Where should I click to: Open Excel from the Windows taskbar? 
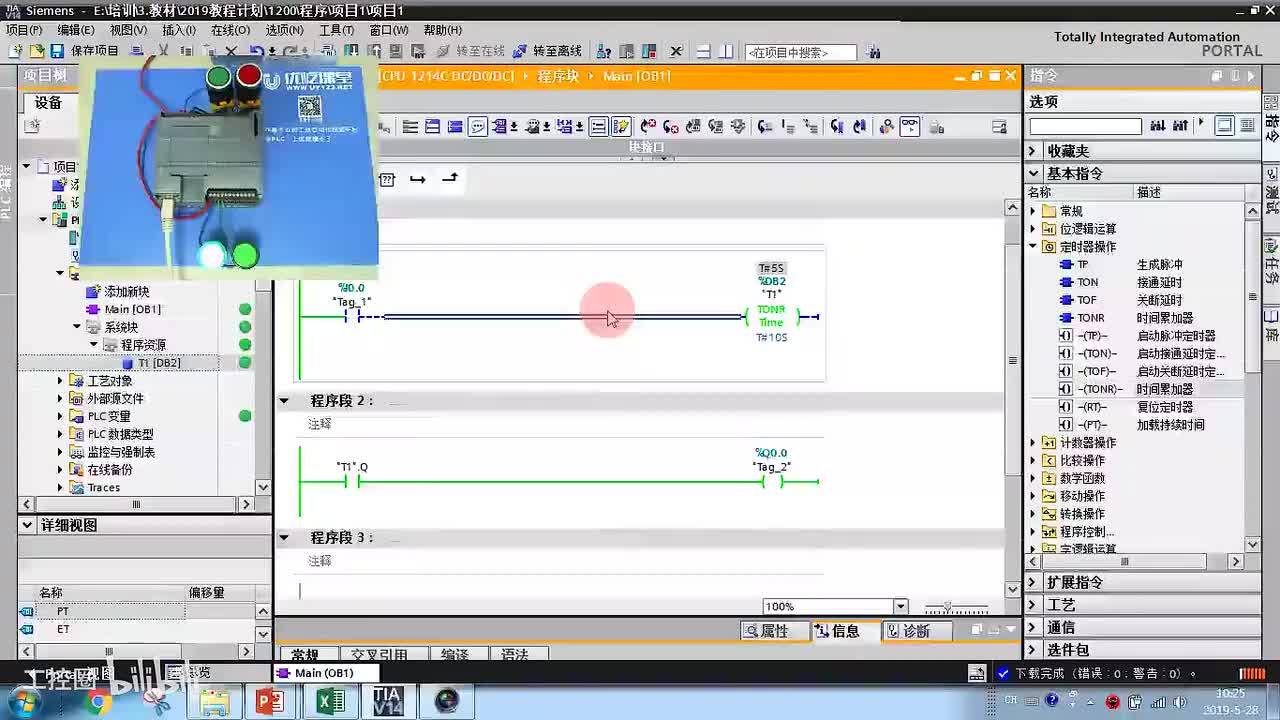(329, 700)
